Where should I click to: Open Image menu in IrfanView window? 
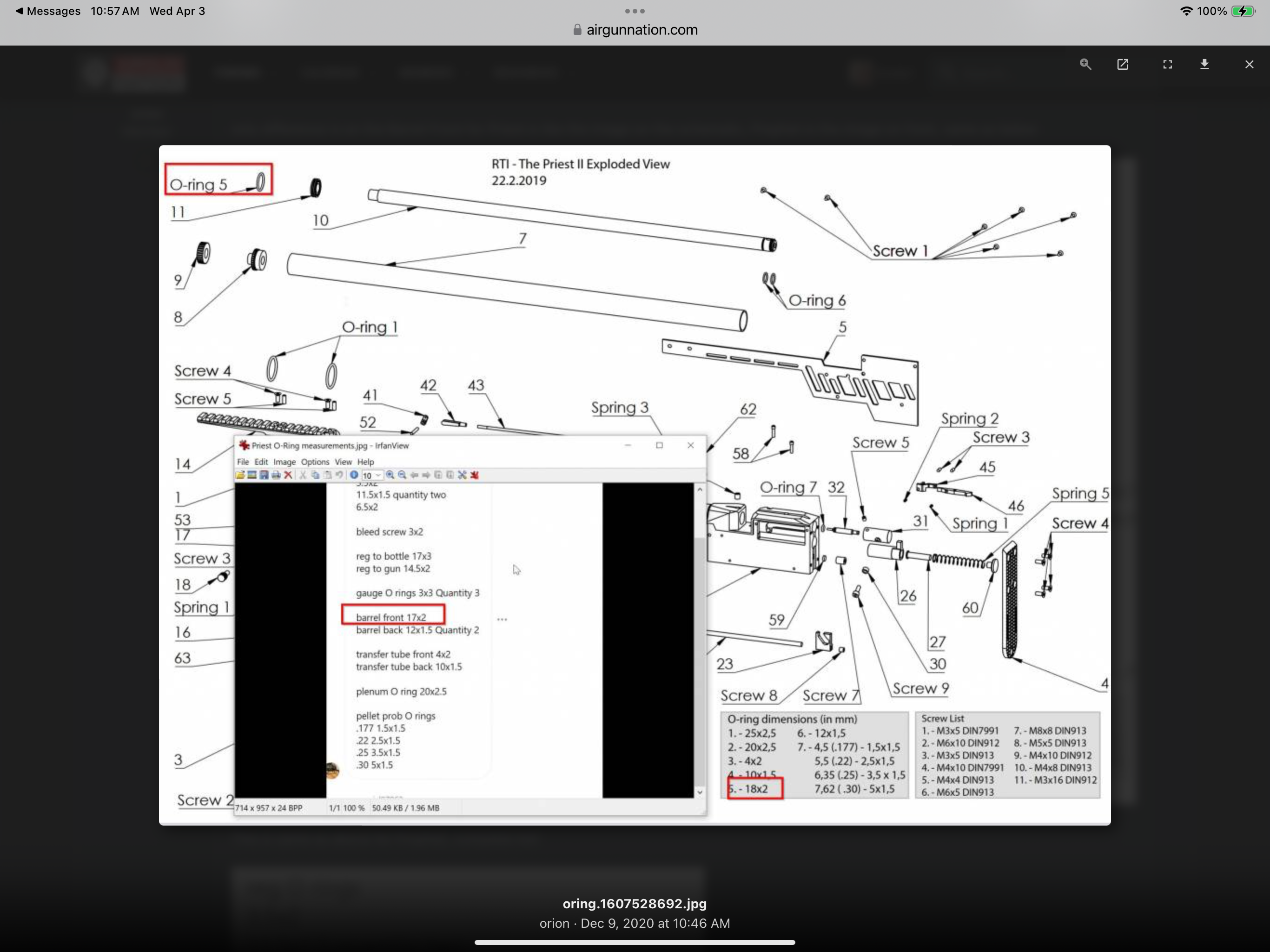click(284, 462)
